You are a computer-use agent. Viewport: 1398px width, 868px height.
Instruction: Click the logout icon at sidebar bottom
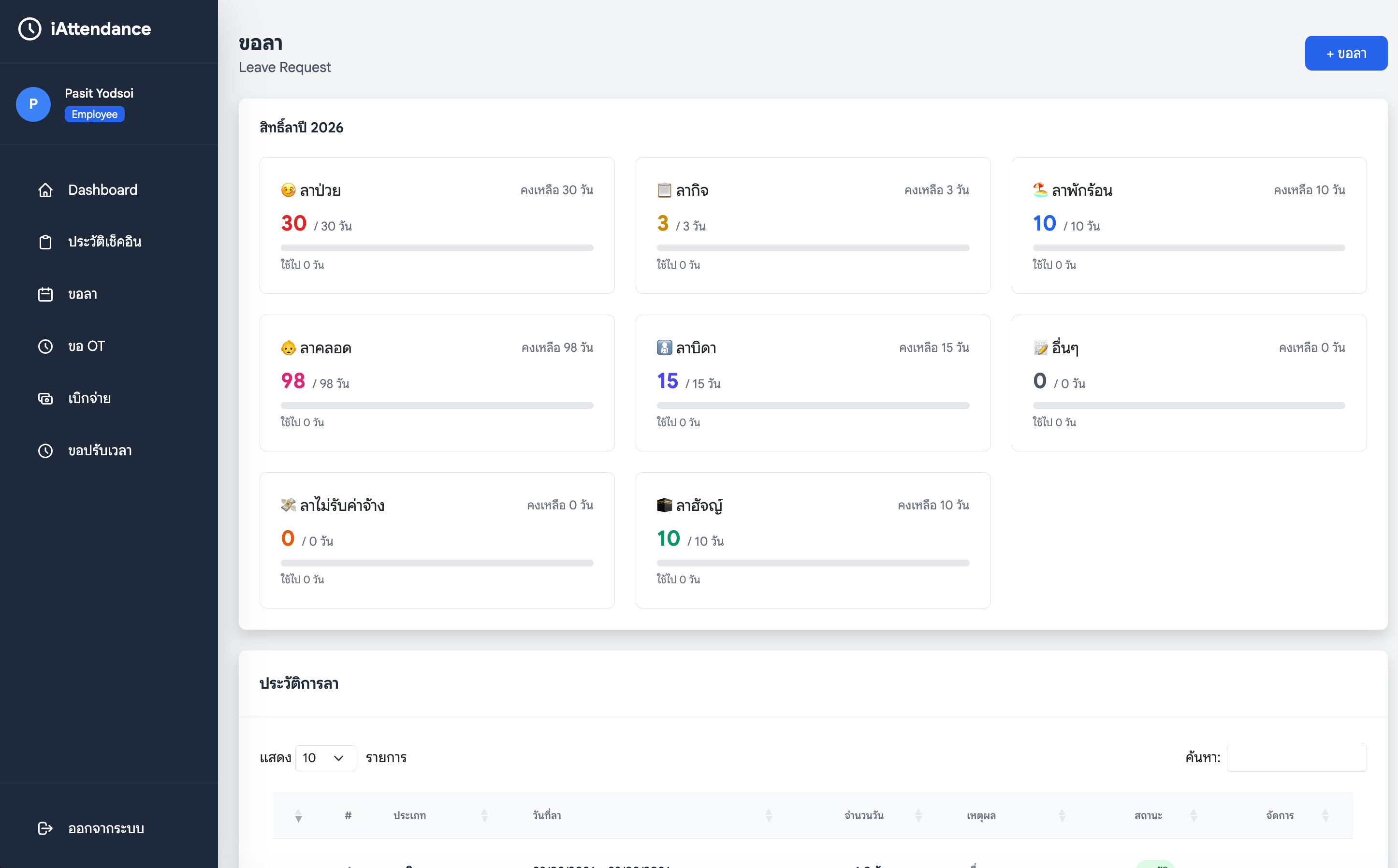(x=45, y=828)
